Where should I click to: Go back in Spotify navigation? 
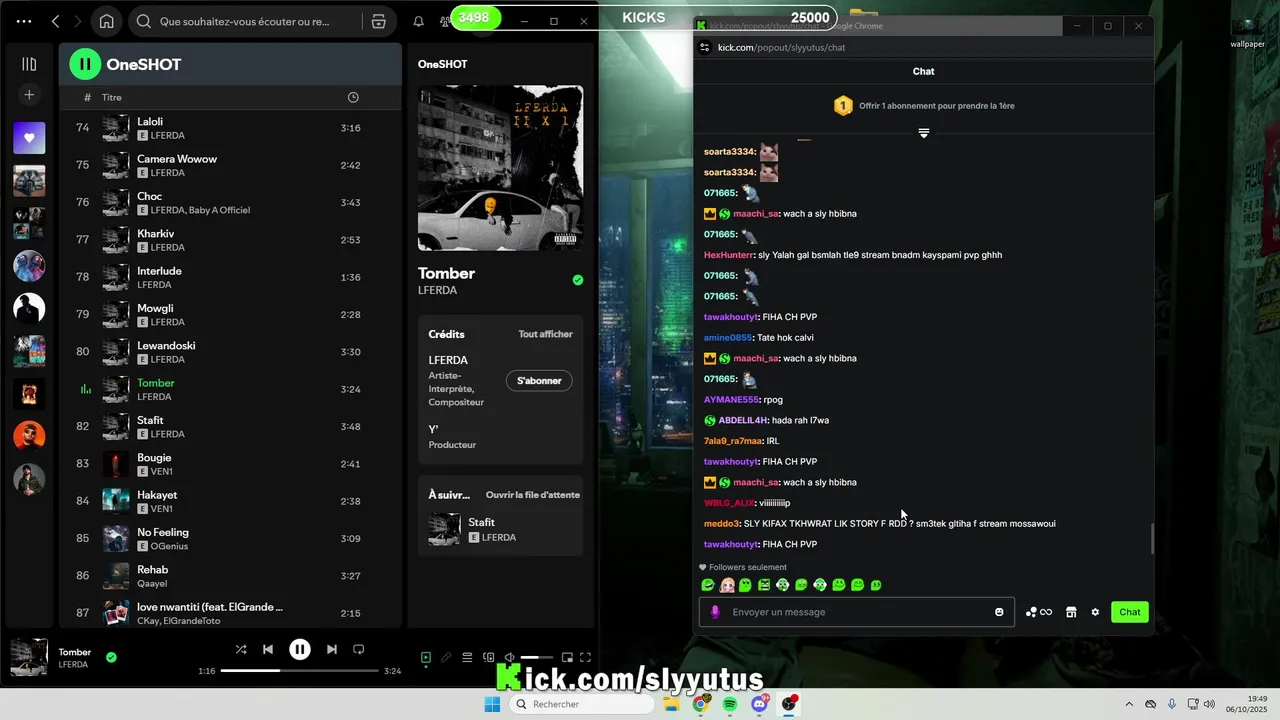(56, 21)
